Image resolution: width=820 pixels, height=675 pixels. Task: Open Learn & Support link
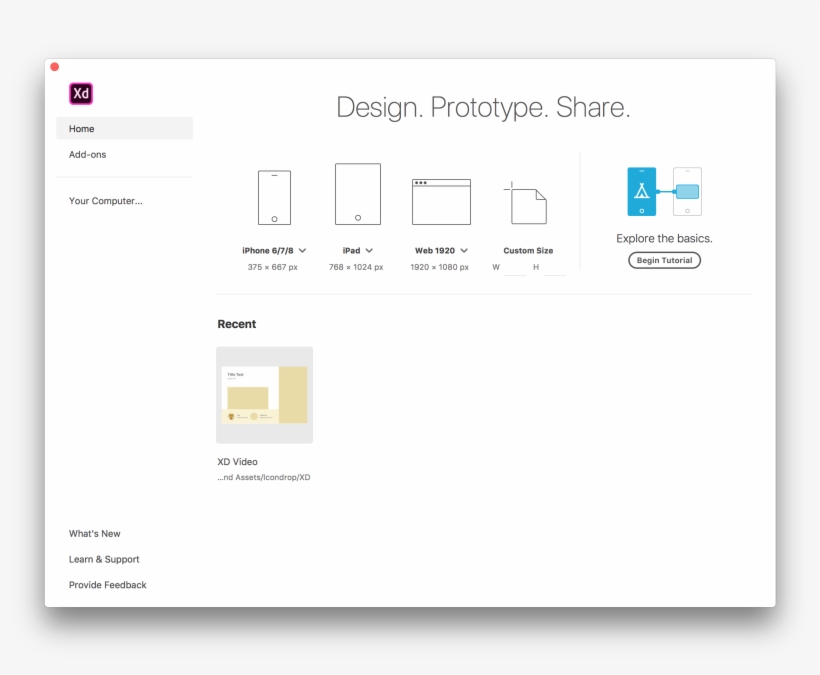pos(104,559)
